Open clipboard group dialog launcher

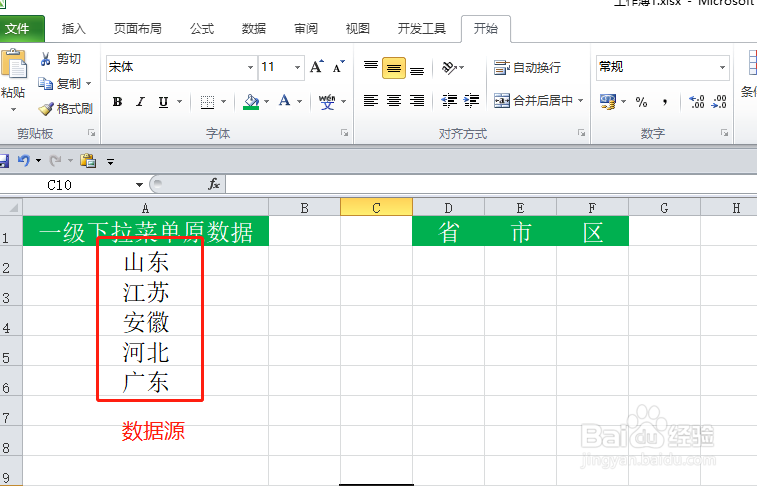(91, 133)
